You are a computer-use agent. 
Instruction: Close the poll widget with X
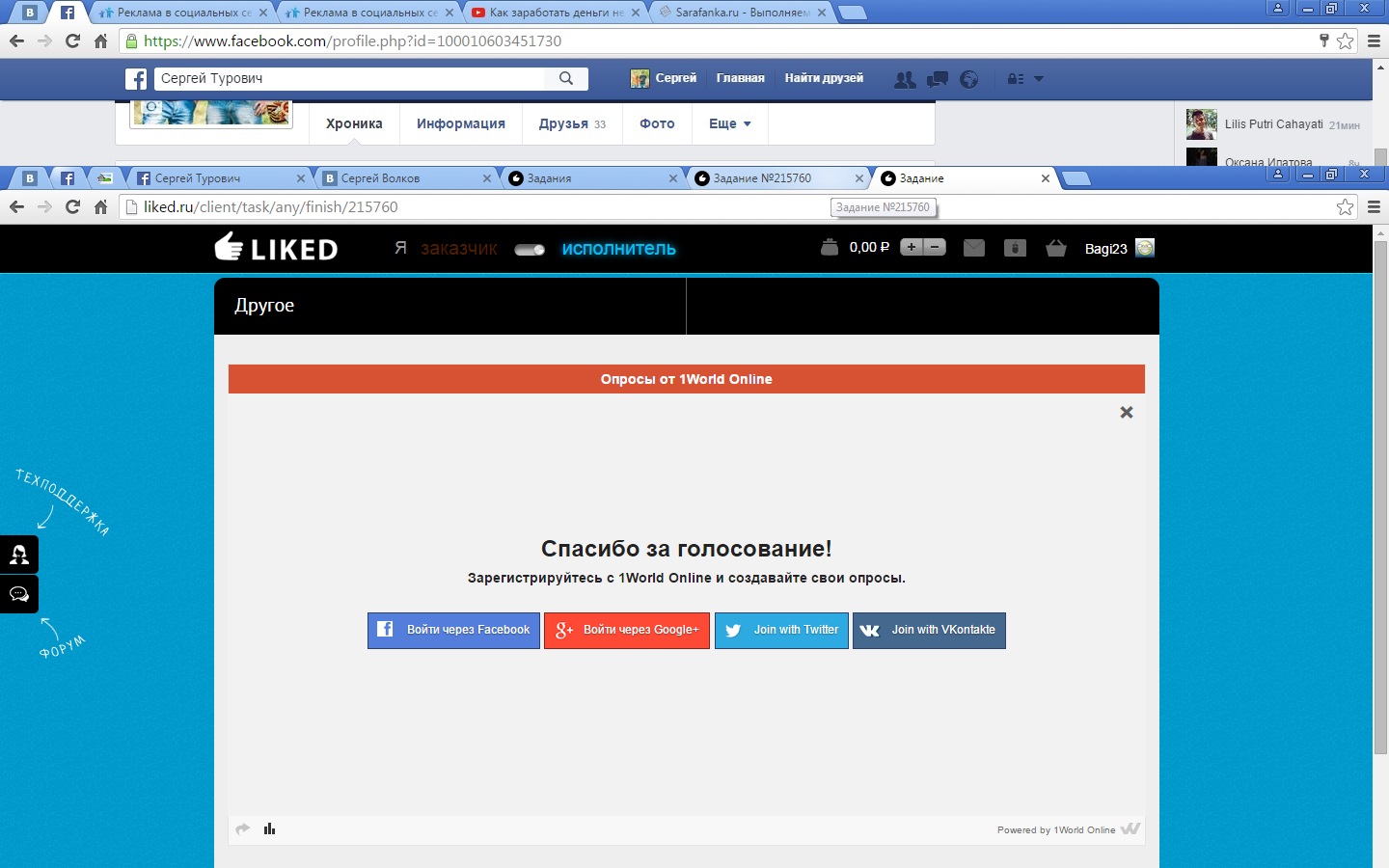tap(1126, 412)
